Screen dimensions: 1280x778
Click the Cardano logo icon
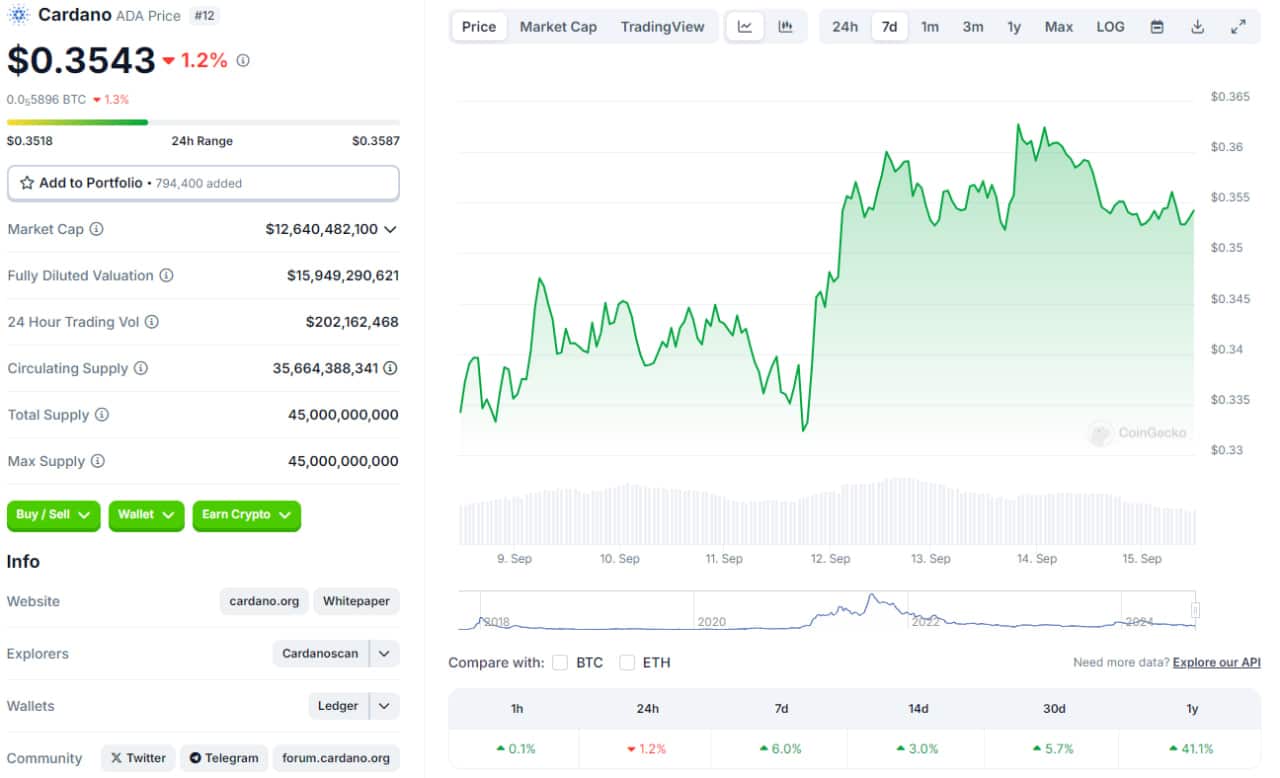tap(19, 15)
